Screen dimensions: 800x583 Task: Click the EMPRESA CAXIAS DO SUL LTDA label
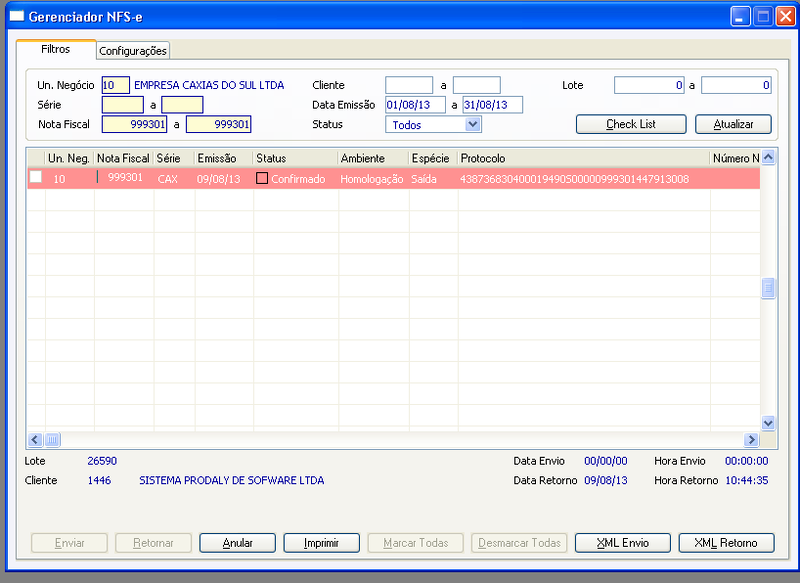coord(209,85)
